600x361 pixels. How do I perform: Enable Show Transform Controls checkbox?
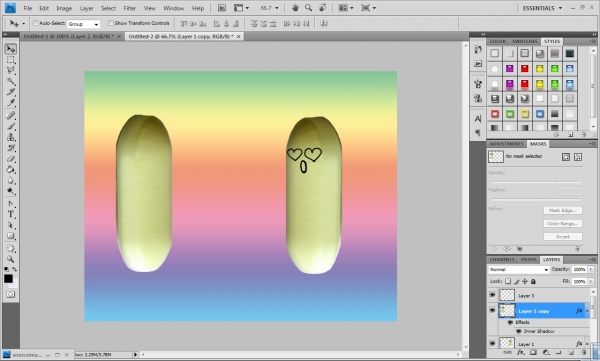pyautogui.click(x=111, y=23)
